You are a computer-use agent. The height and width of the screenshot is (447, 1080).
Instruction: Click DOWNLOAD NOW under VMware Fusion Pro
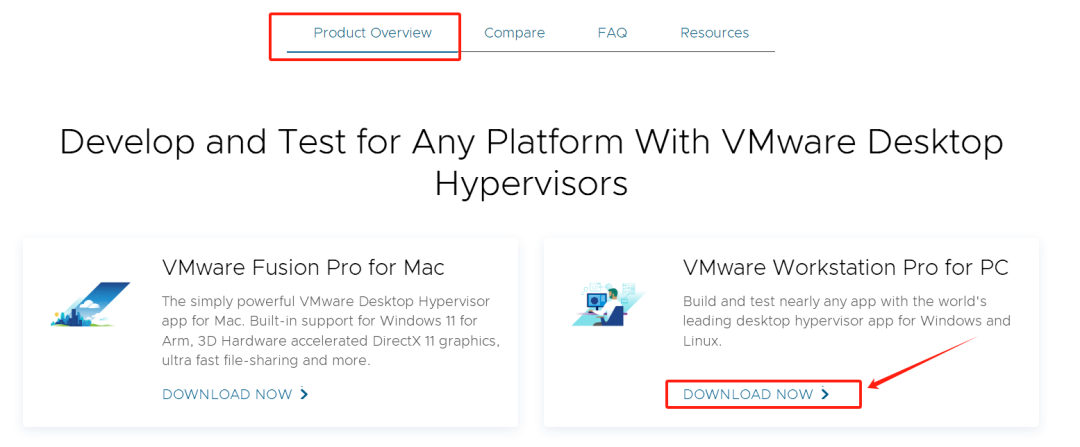tap(235, 394)
